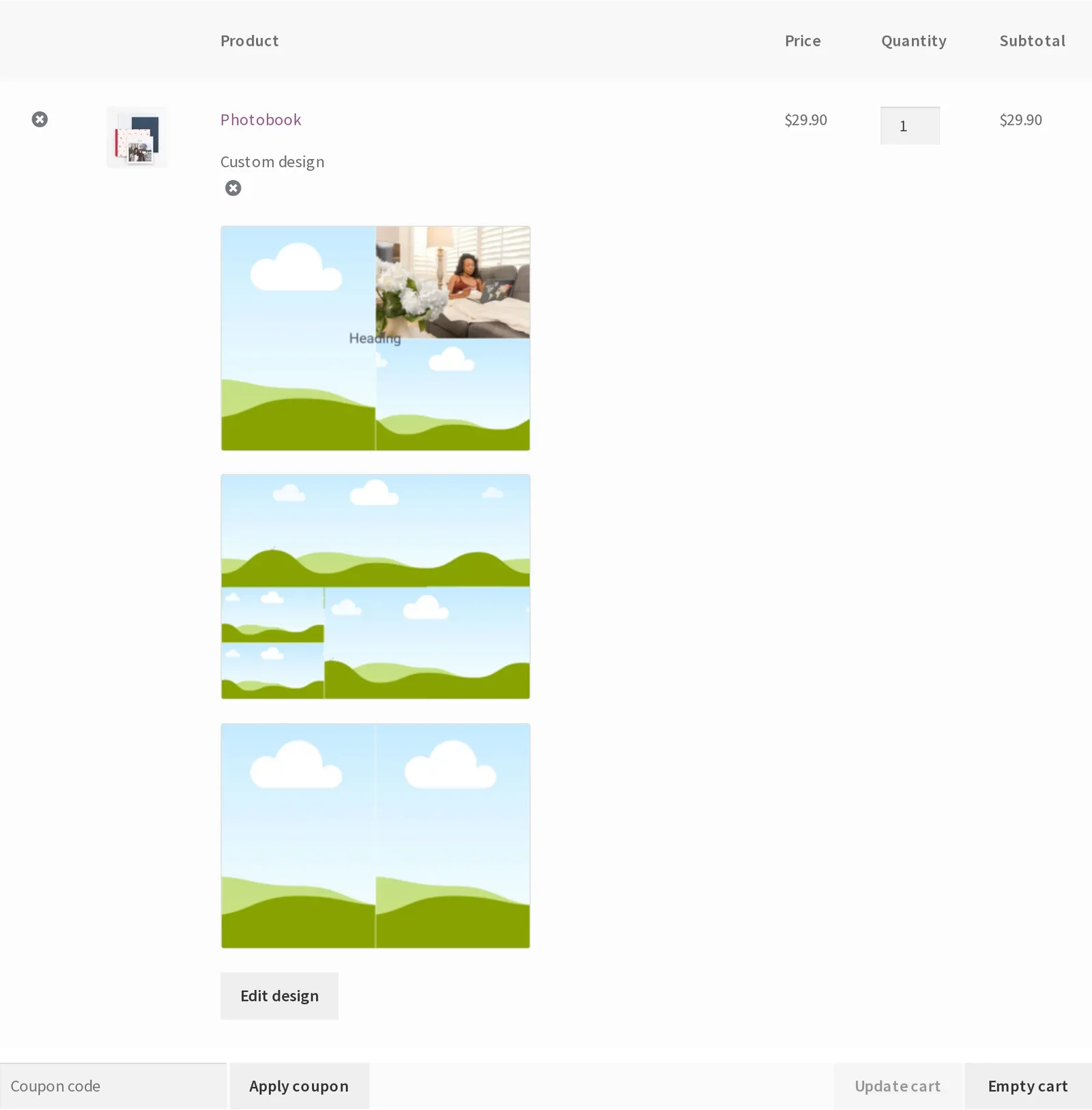View second design preview with landscape collage
The width and height of the screenshot is (1092, 1110).
[375, 587]
